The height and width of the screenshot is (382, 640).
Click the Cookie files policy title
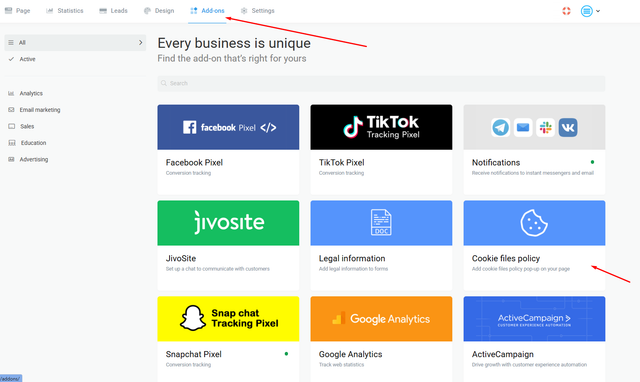tap(506, 258)
